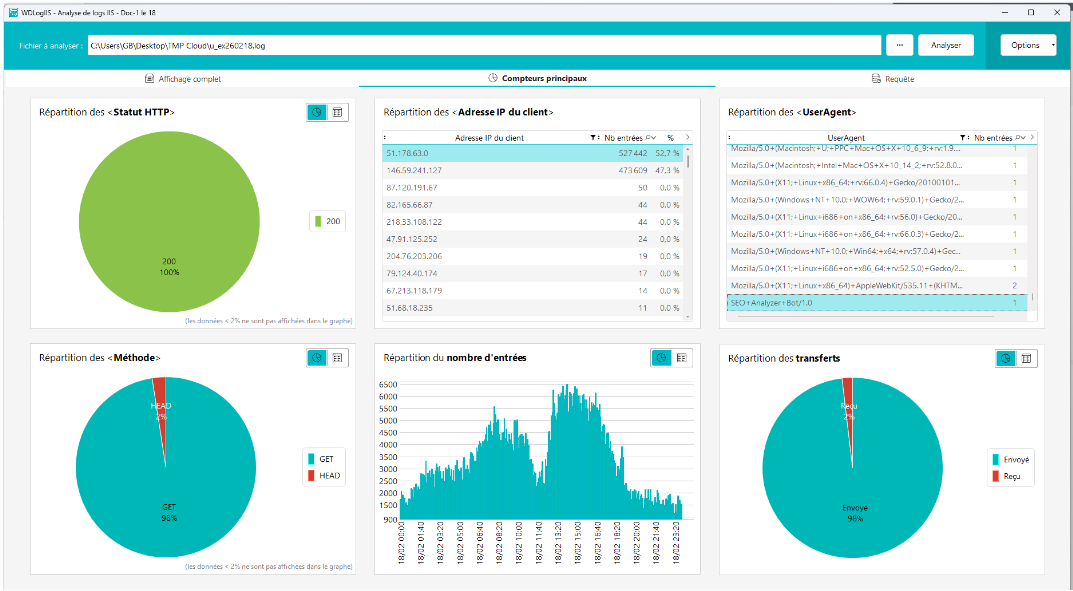
Task: Expand sort chevron of IP table Nb entrées
Action: pyautogui.click(x=654, y=138)
